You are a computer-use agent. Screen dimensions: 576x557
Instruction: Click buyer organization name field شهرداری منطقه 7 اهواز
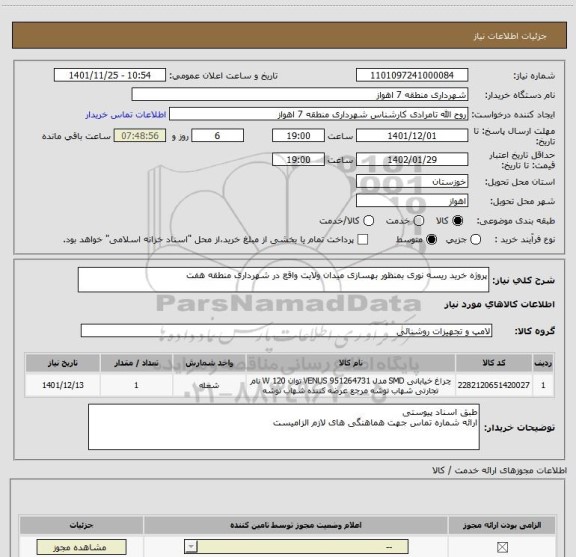click(300, 94)
